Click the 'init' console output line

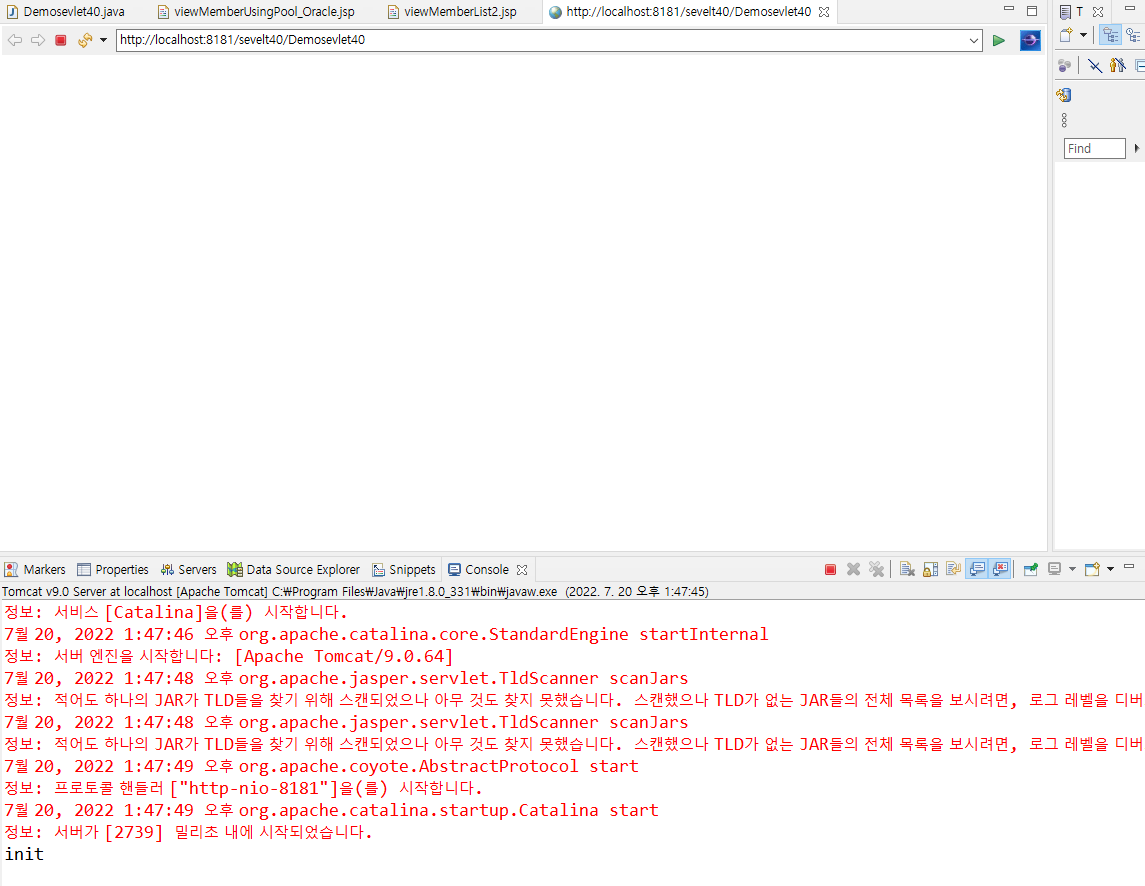click(24, 854)
